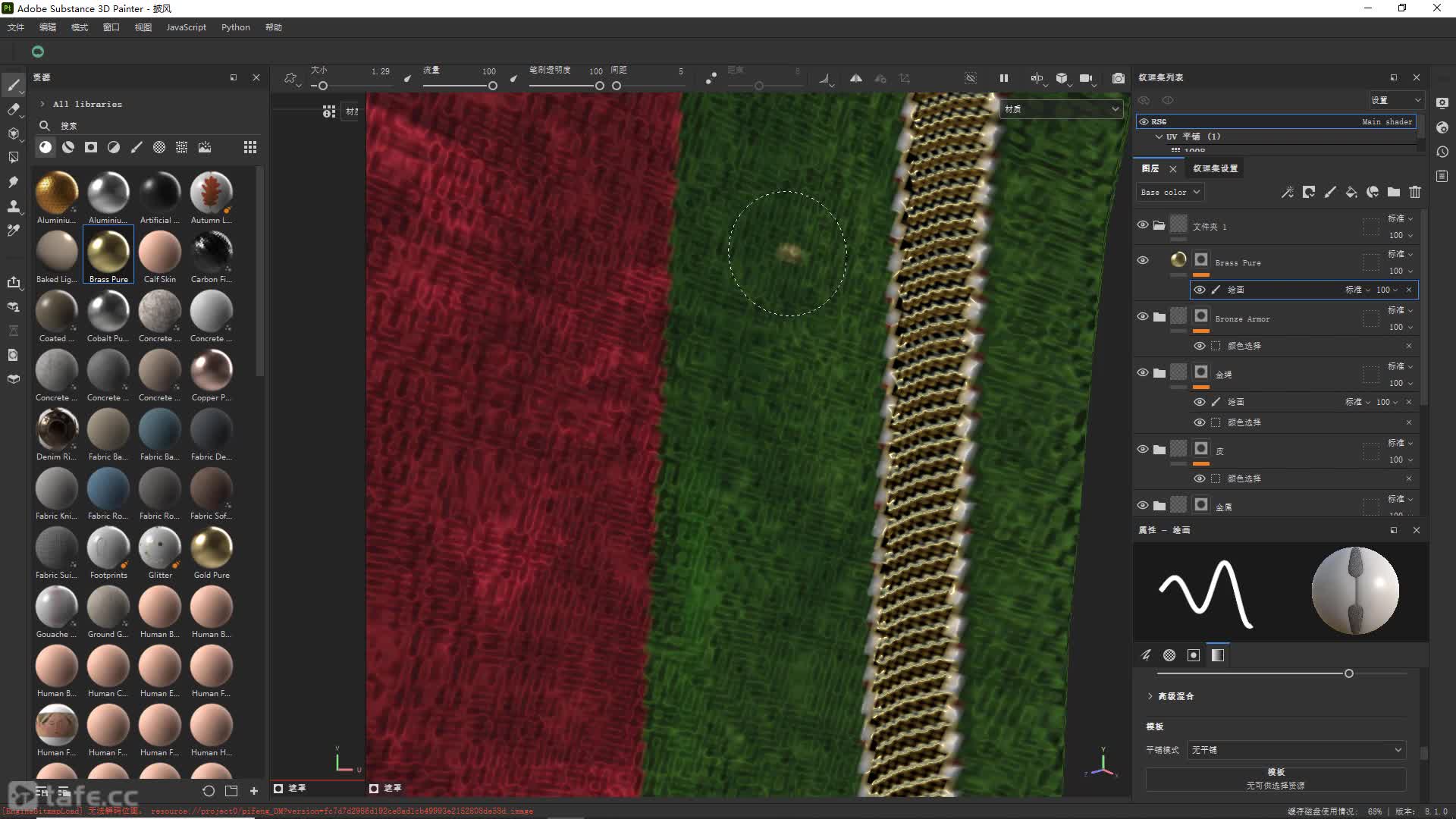This screenshot has height=819, width=1456.
Task: Select the Paint brush tool
Action: click(x=13, y=85)
